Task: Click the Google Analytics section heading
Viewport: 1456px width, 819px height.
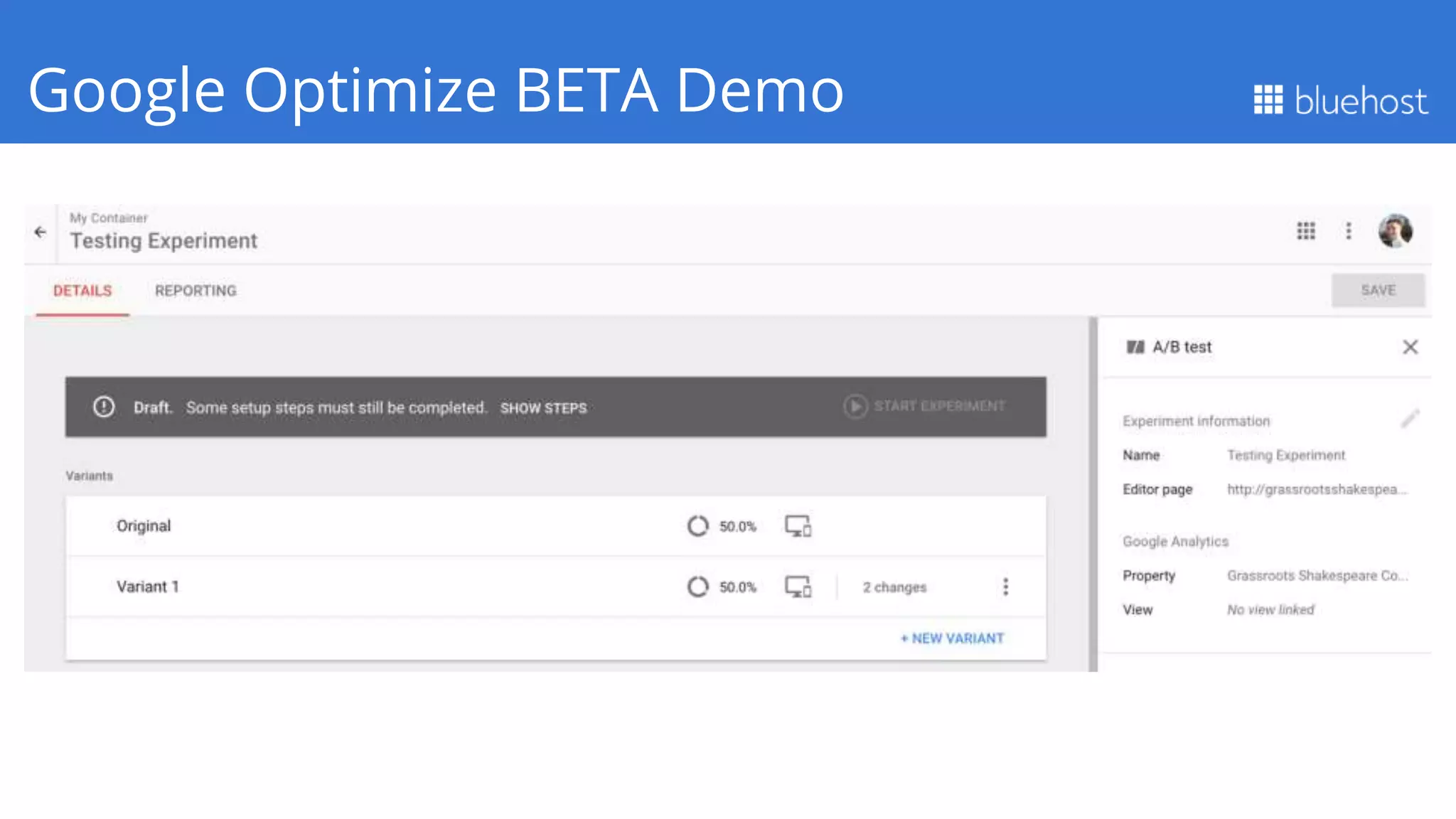Action: pyautogui.click(x=1176, y=542)
